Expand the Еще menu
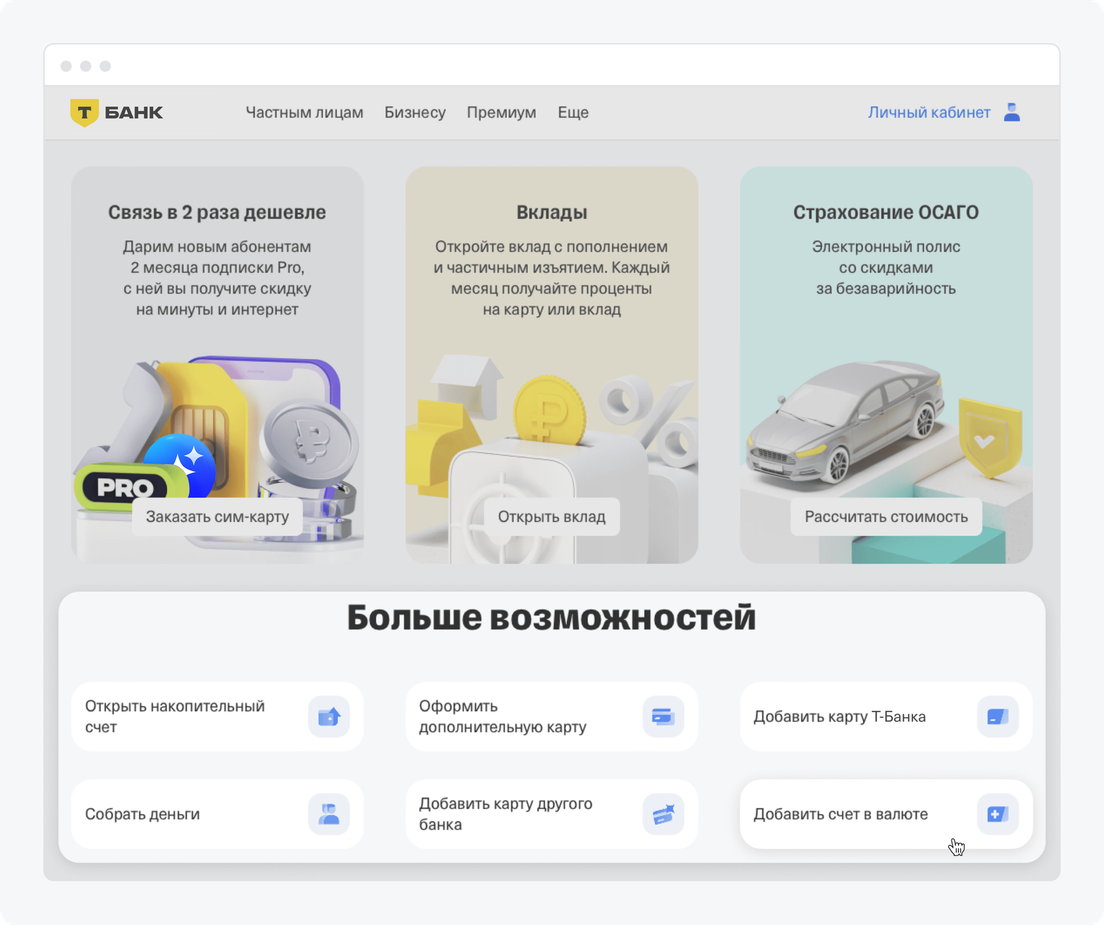The height and width of the screenshot is (925, 1104). tap(573, 113)
